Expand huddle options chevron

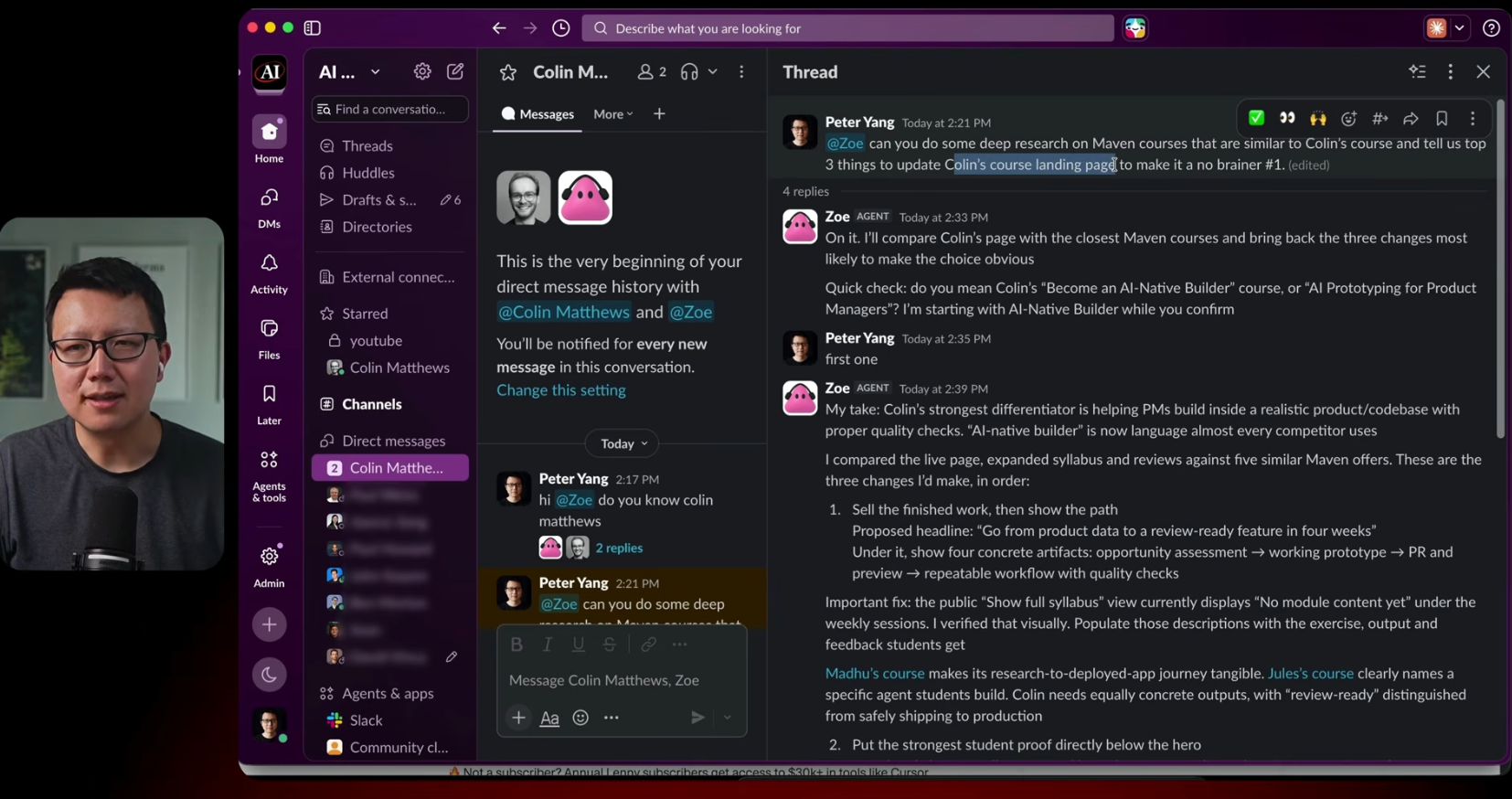click(x=713, y=72)
